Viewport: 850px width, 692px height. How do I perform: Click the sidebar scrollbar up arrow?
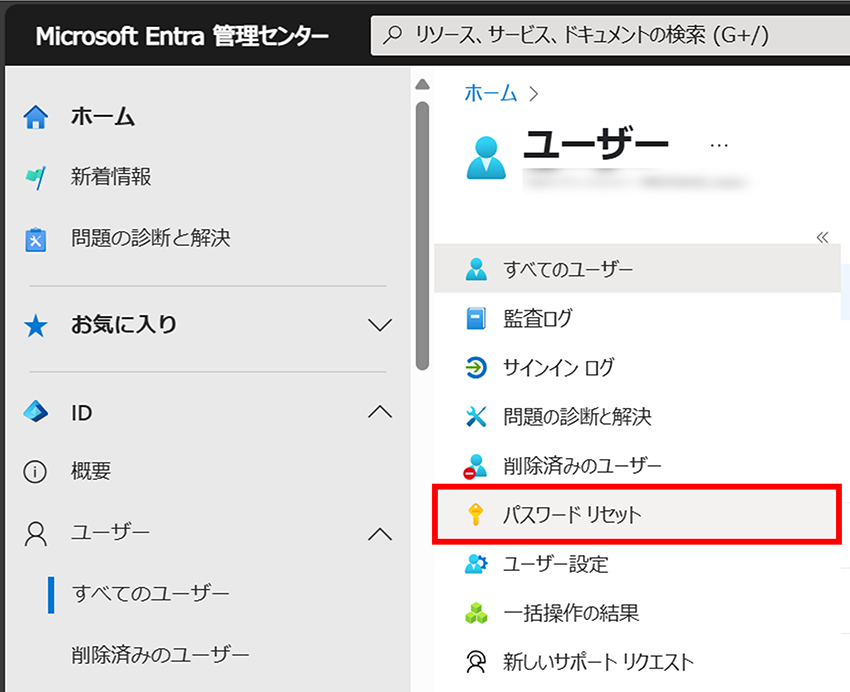(422, 85)
